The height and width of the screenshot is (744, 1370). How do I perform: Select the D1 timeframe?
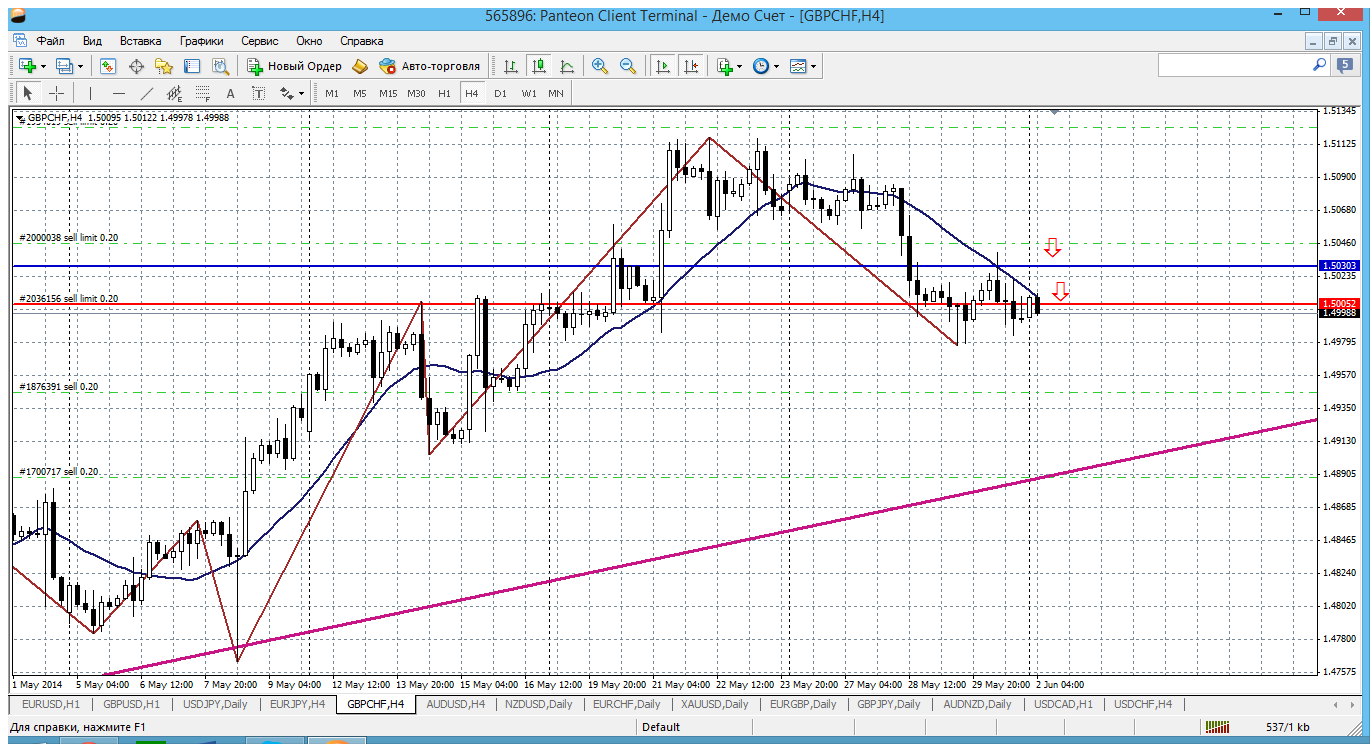pyautogui.click(x=500, y=93)
